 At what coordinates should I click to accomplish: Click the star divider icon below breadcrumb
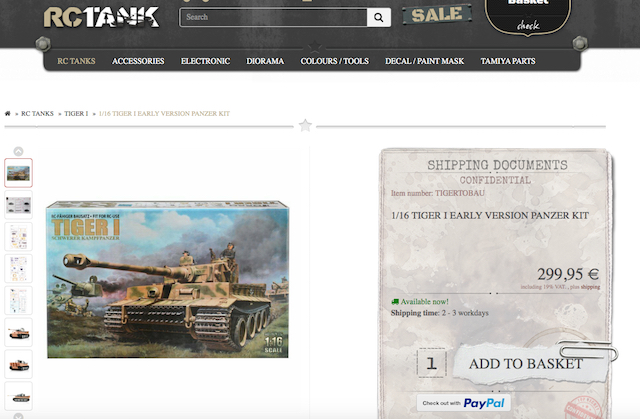pyautogui.click(x=305, y=125)
